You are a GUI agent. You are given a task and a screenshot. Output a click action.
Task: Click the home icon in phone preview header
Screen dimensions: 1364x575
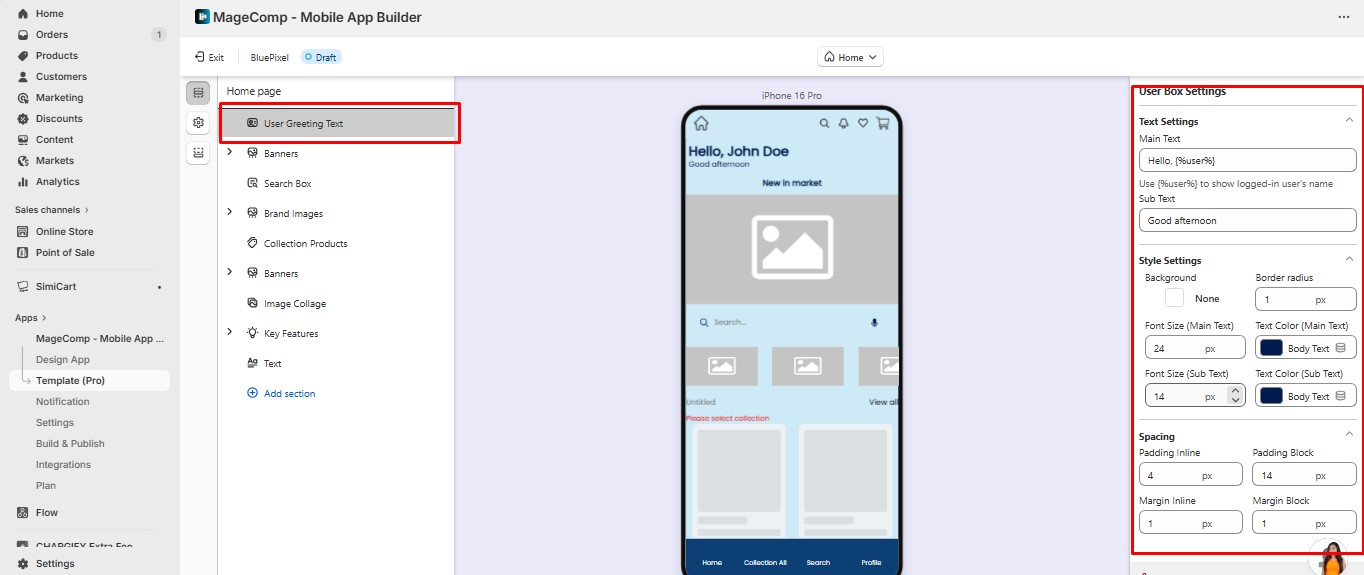(701, 123)
